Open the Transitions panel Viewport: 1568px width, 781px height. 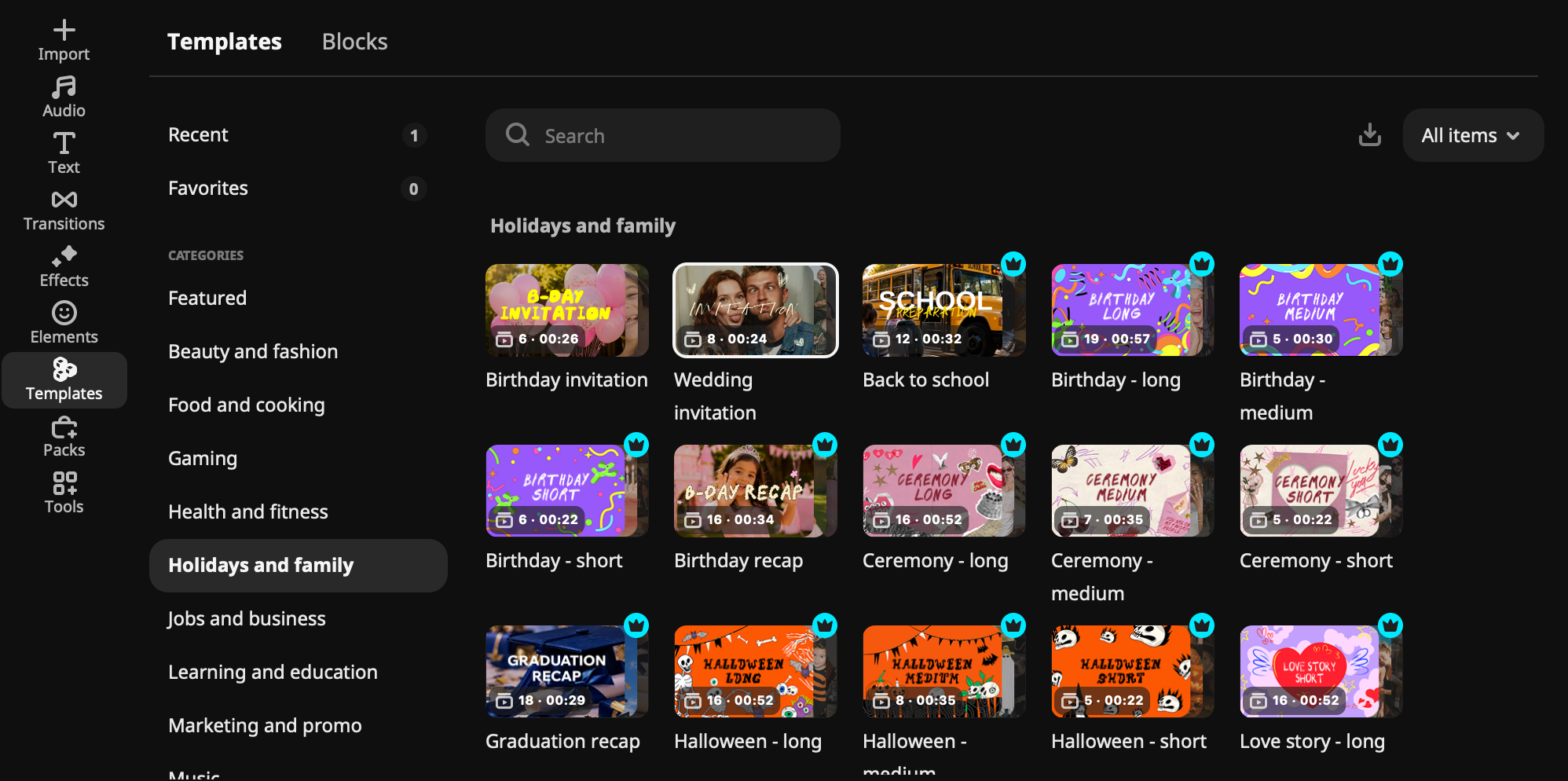[x=64, y=211]
